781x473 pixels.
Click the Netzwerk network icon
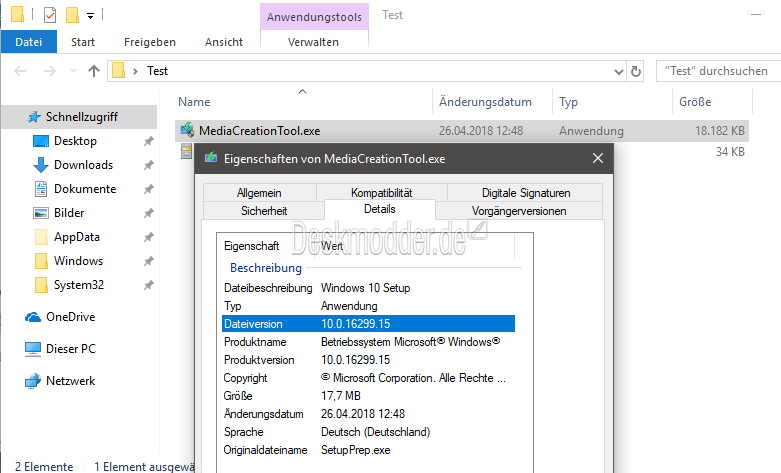(x=33, y=381)
